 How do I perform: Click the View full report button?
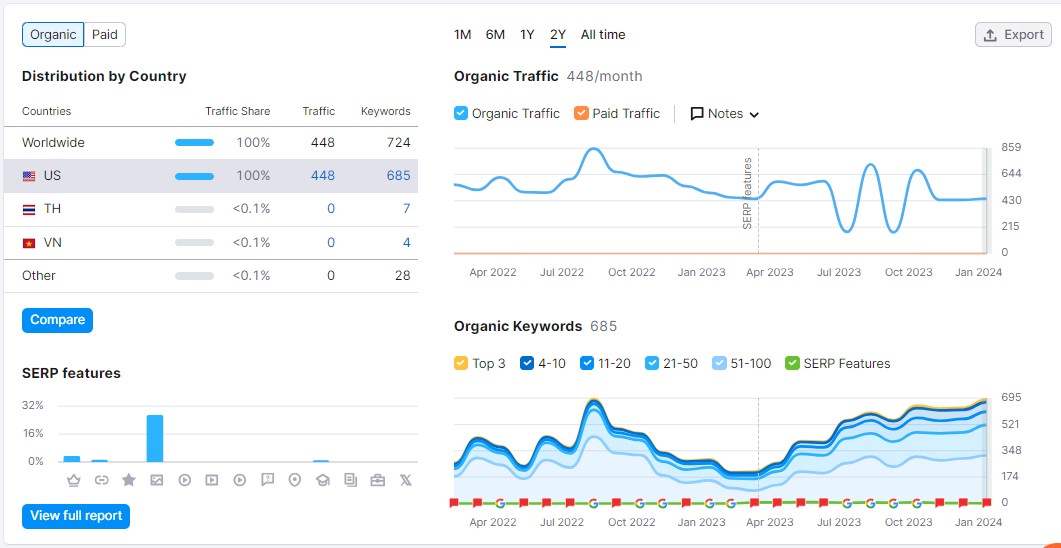[x=76, y=516]
